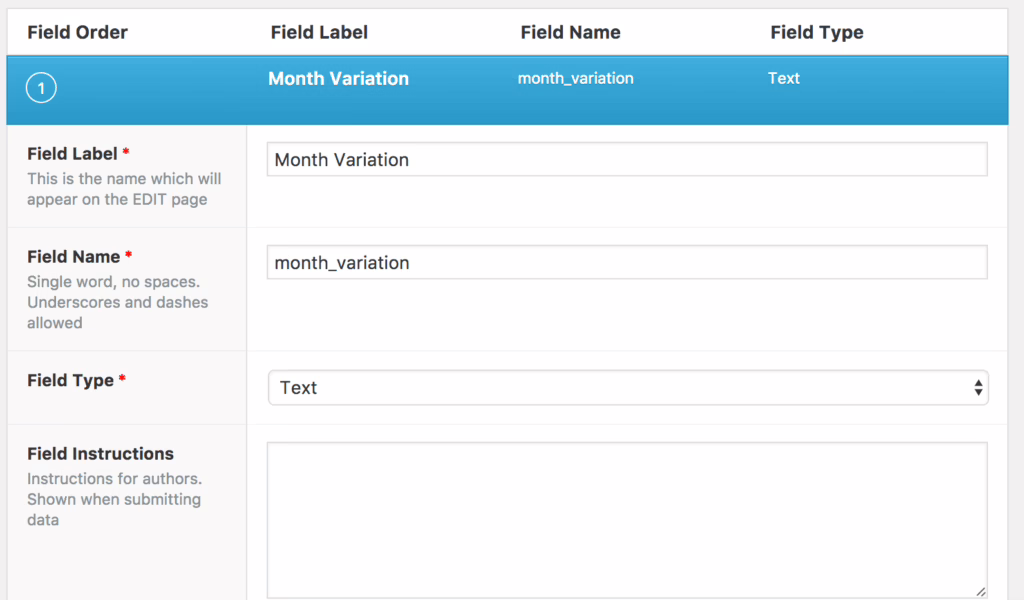Click inside the Field Label text input
The width and height of the screenshot is (1024, 600).
tap(627, 160)
